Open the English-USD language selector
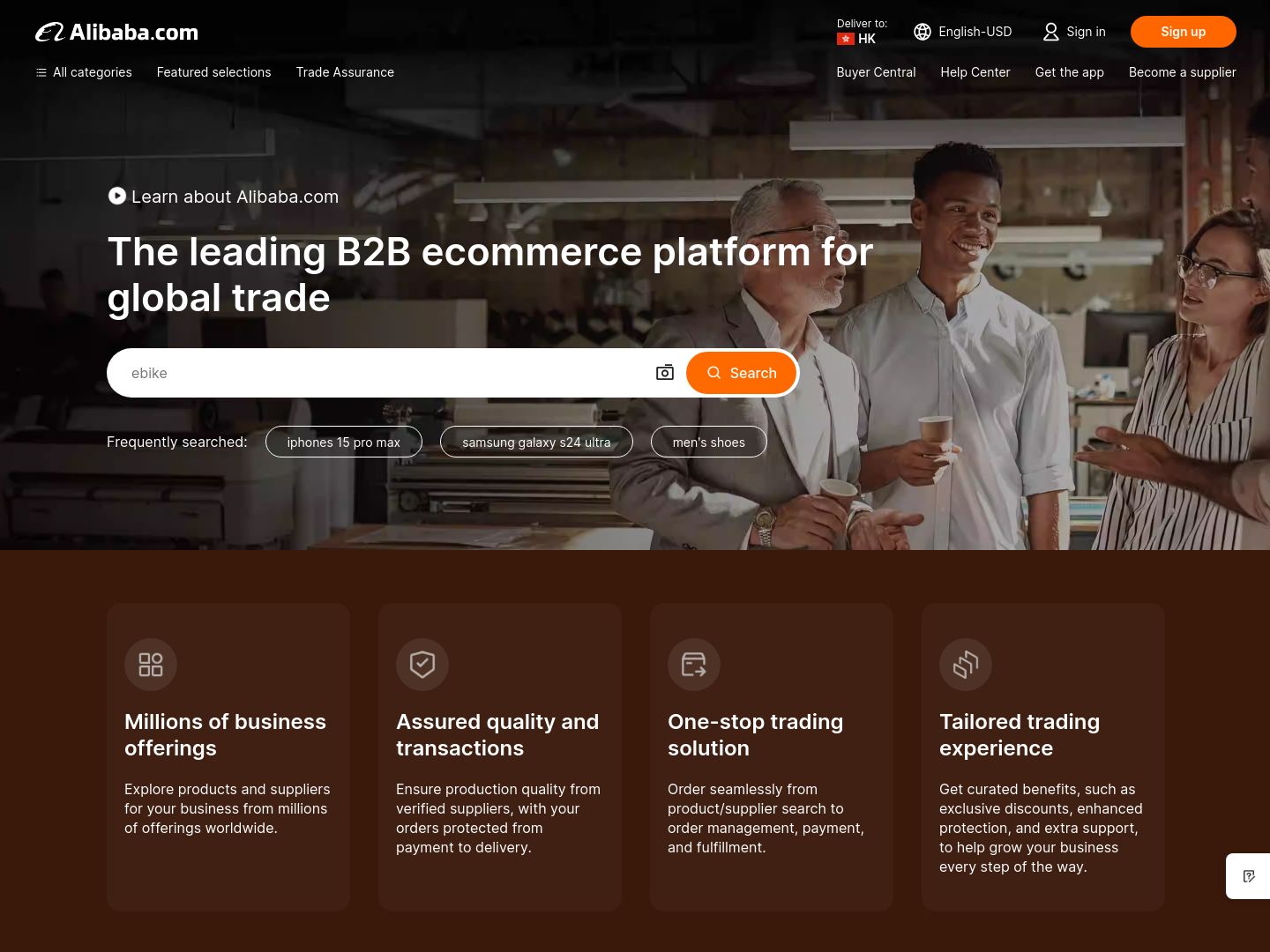This screenshot has width=1270, height=952. point(962,32)
